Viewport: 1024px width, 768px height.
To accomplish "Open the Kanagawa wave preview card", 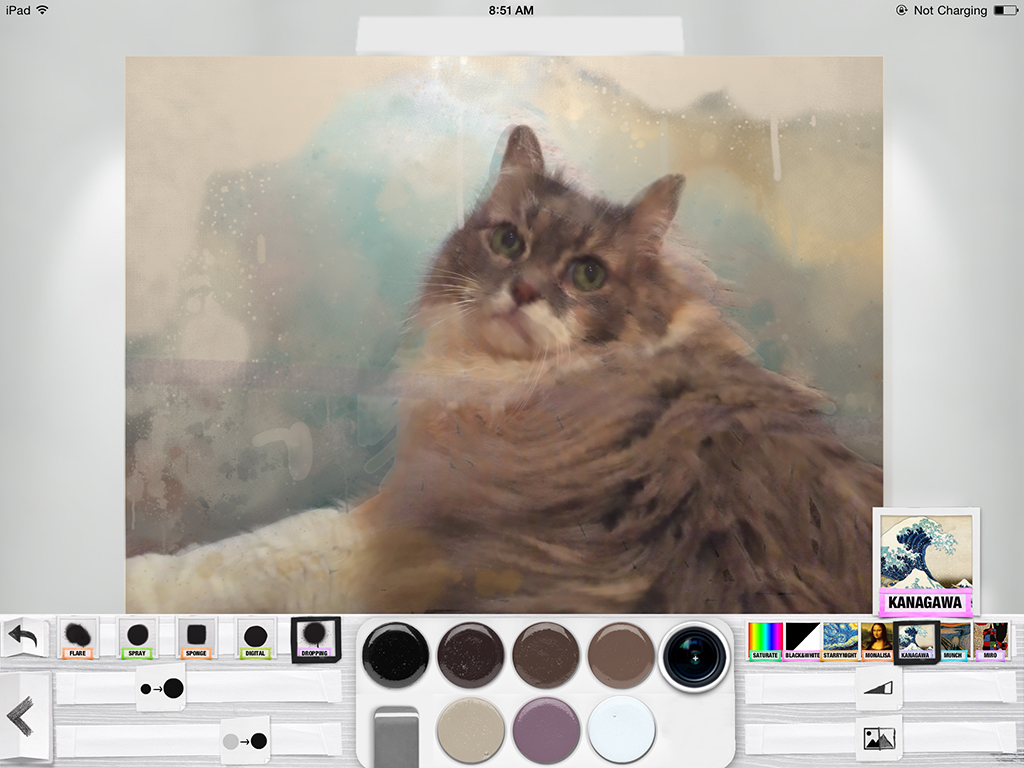I will tap(927, 560).
